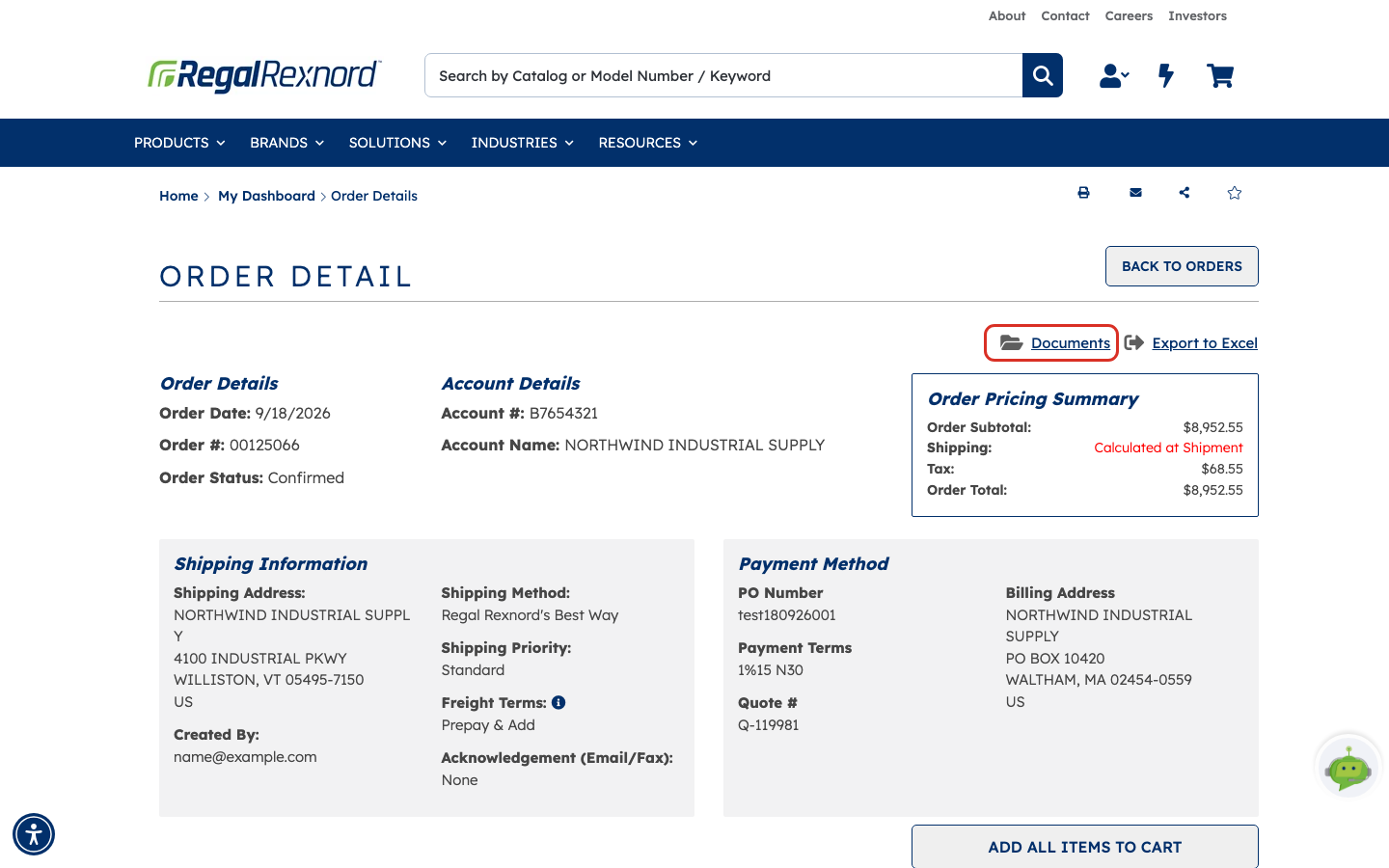Click order number 00125066

tap(264, 445)
